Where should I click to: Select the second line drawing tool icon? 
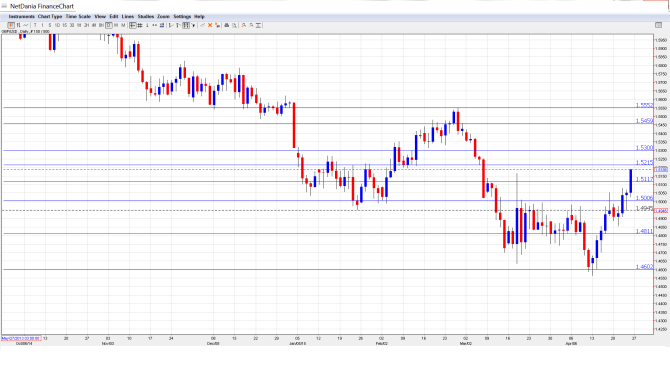coord(178,26)
